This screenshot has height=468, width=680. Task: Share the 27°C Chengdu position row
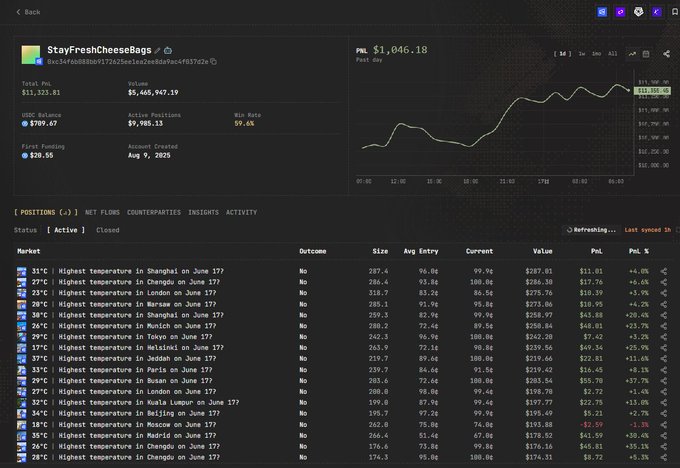[664, 282]
